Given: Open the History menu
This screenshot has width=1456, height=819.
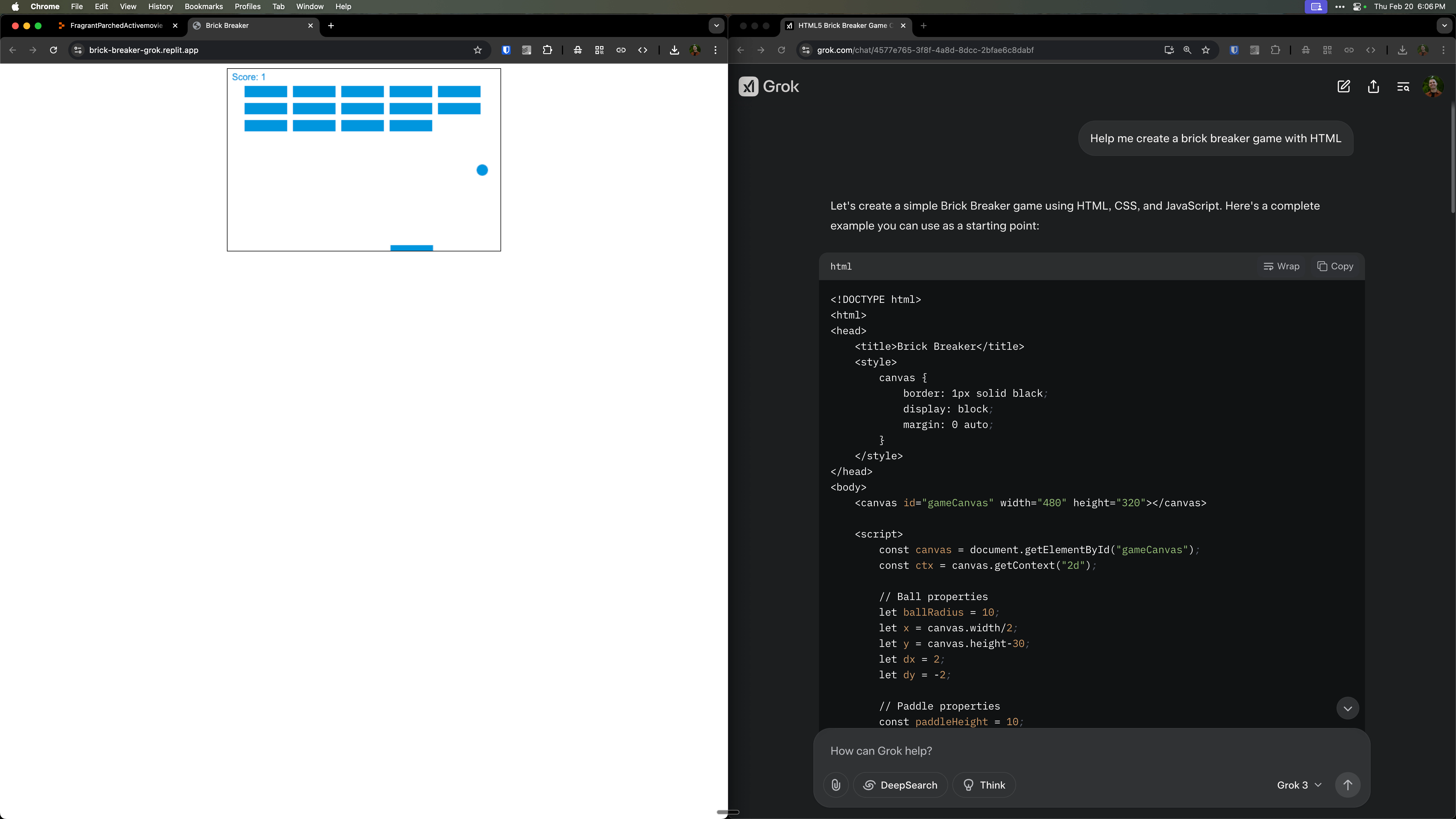Looking at the screenshot, I should tap(160, 6).
